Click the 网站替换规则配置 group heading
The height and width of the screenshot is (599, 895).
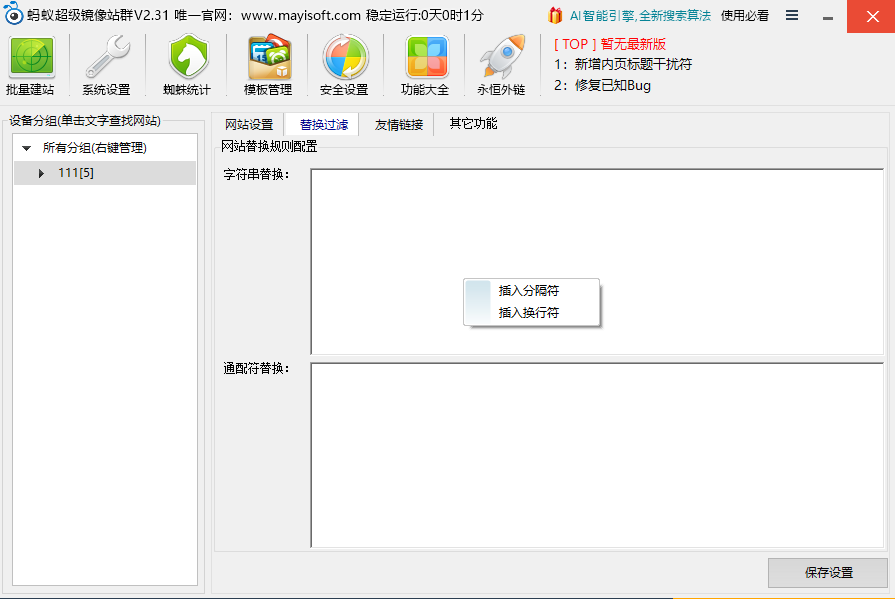(269, 147)
